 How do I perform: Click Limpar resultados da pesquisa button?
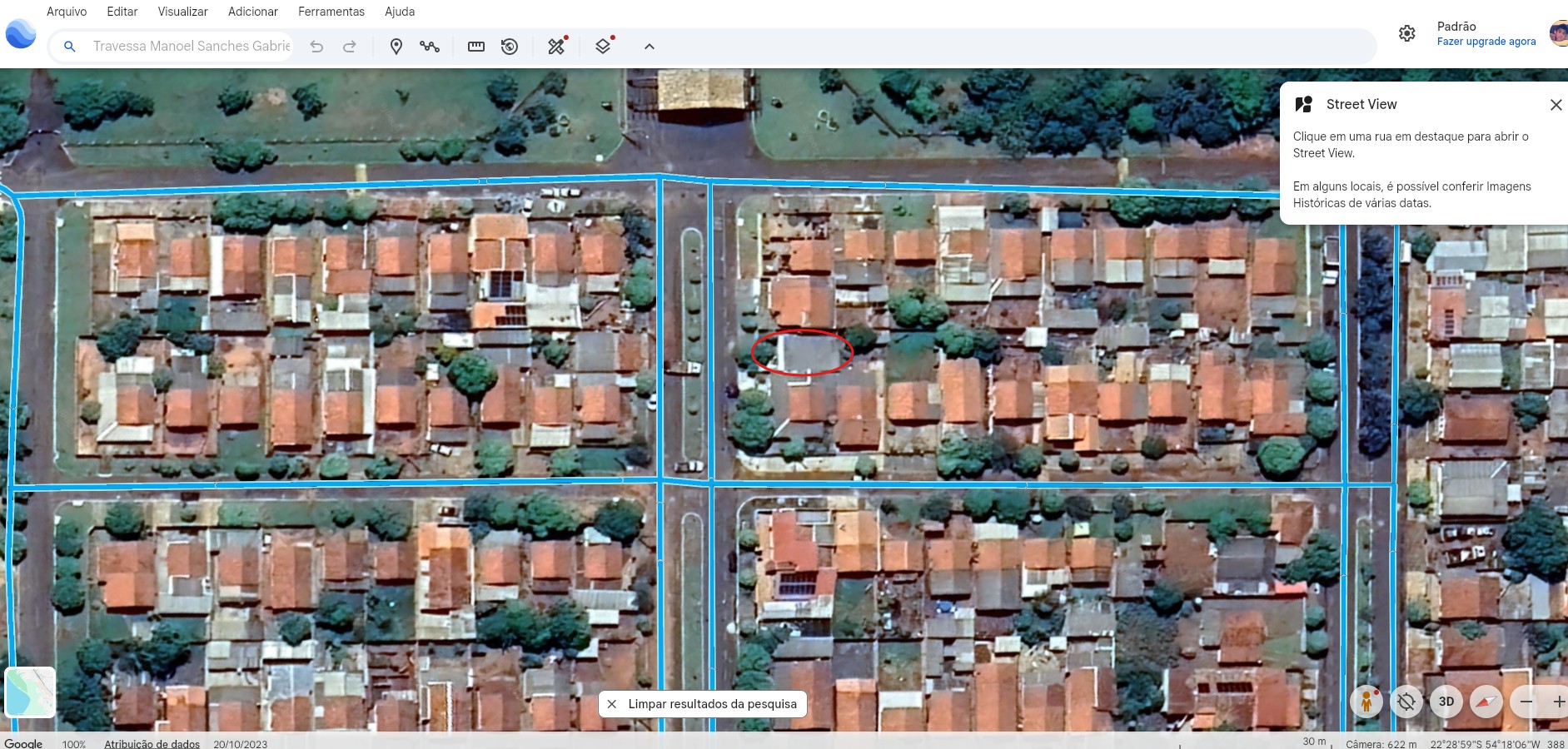coord(703,704)
